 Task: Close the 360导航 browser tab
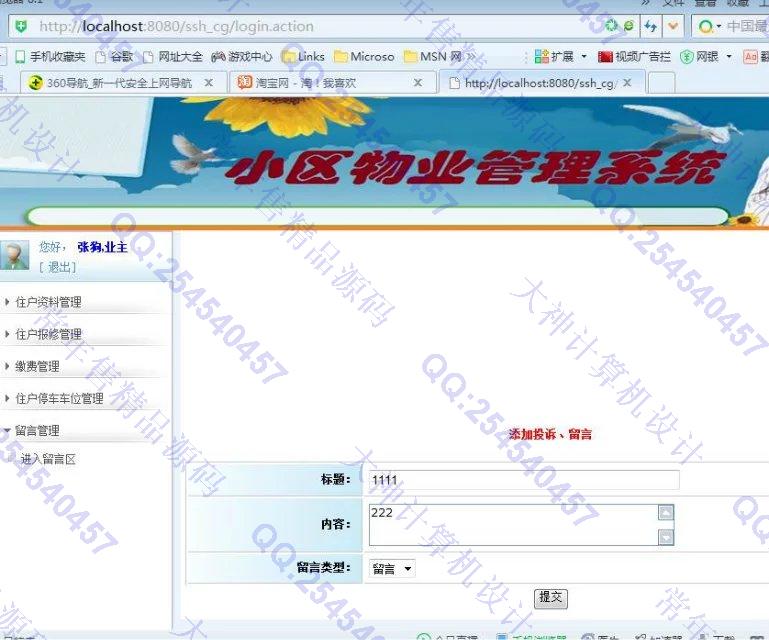209,83
